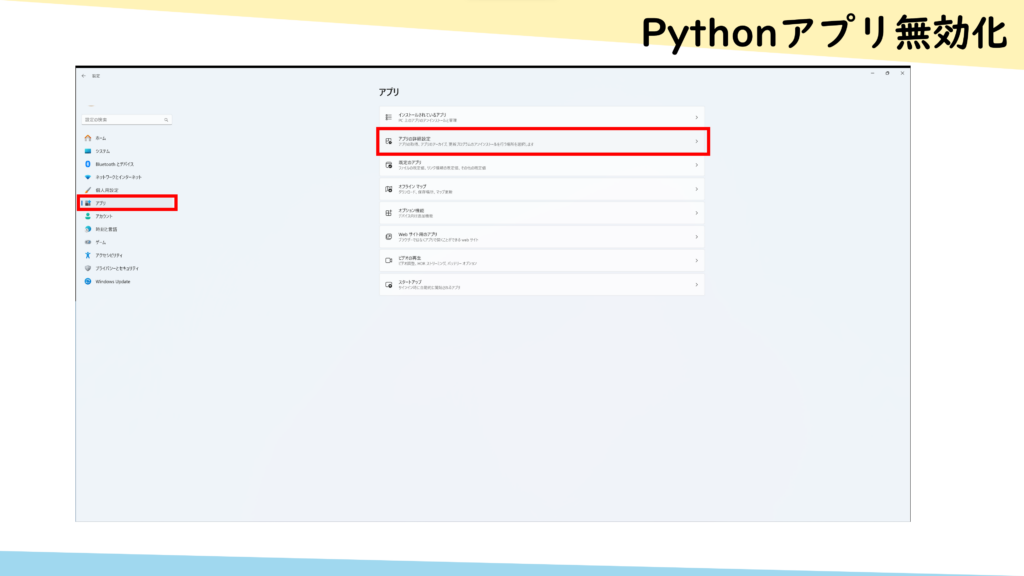The height and width of the screenshot is (576, 1024).
Task: Open the ホーム sidebar item
Action: pyautogui.click(x=127, y=138)
